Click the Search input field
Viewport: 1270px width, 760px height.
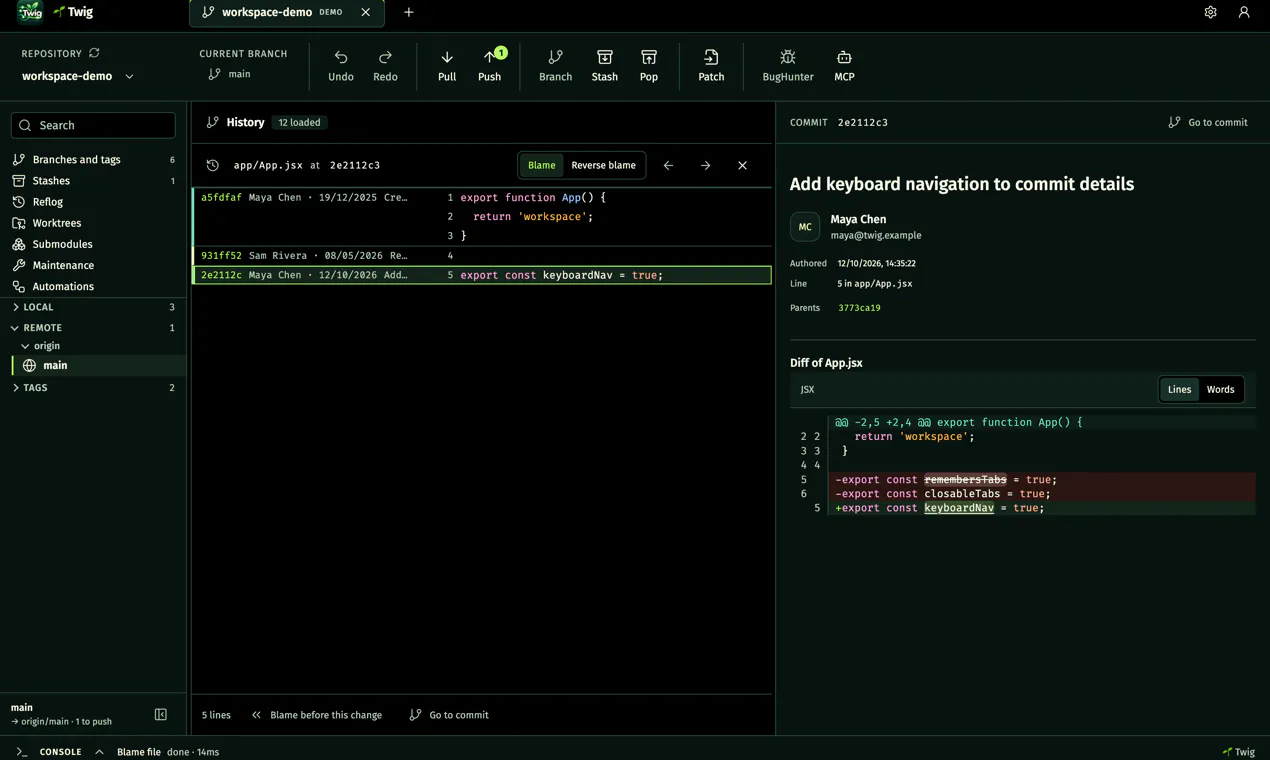(x=93, y=125)
